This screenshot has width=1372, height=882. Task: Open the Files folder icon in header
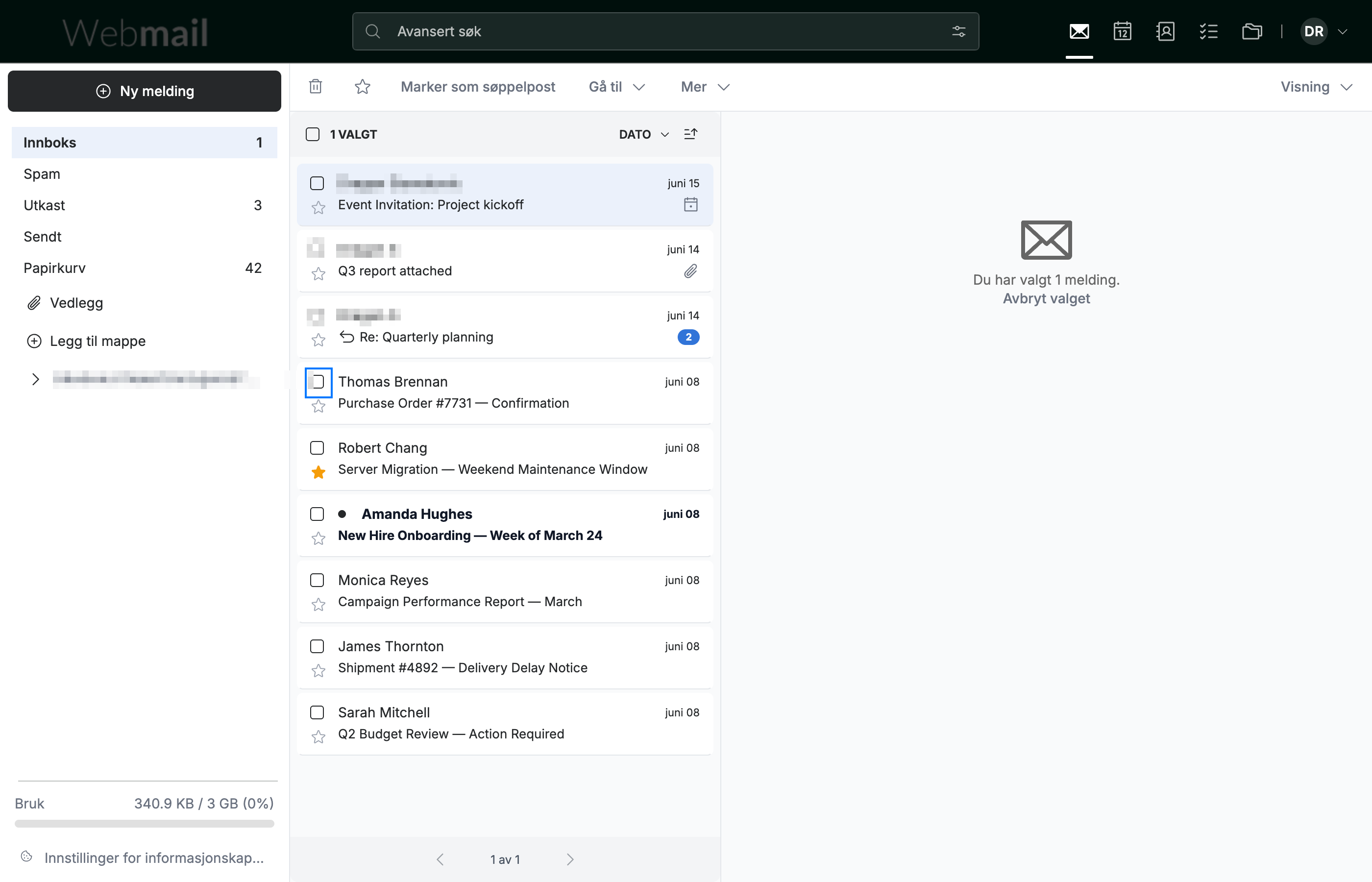point(1252,31)
